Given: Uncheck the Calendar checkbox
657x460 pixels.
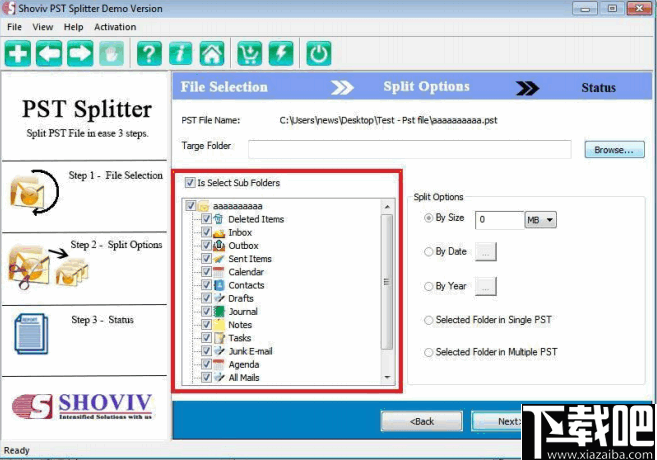Looking at the screenshot, I should pos(206,271).
